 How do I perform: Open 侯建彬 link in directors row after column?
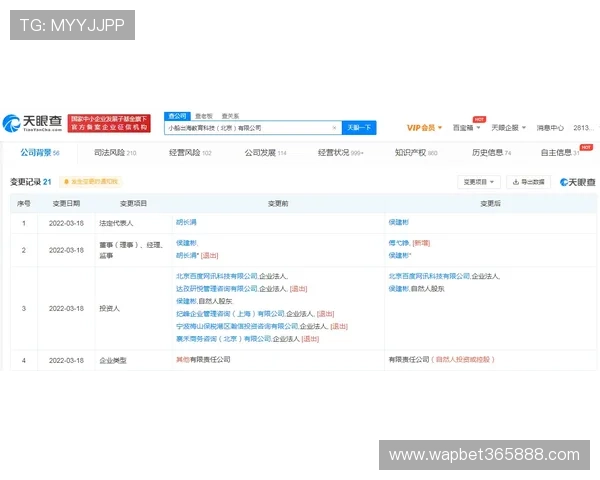pos(399,255)
